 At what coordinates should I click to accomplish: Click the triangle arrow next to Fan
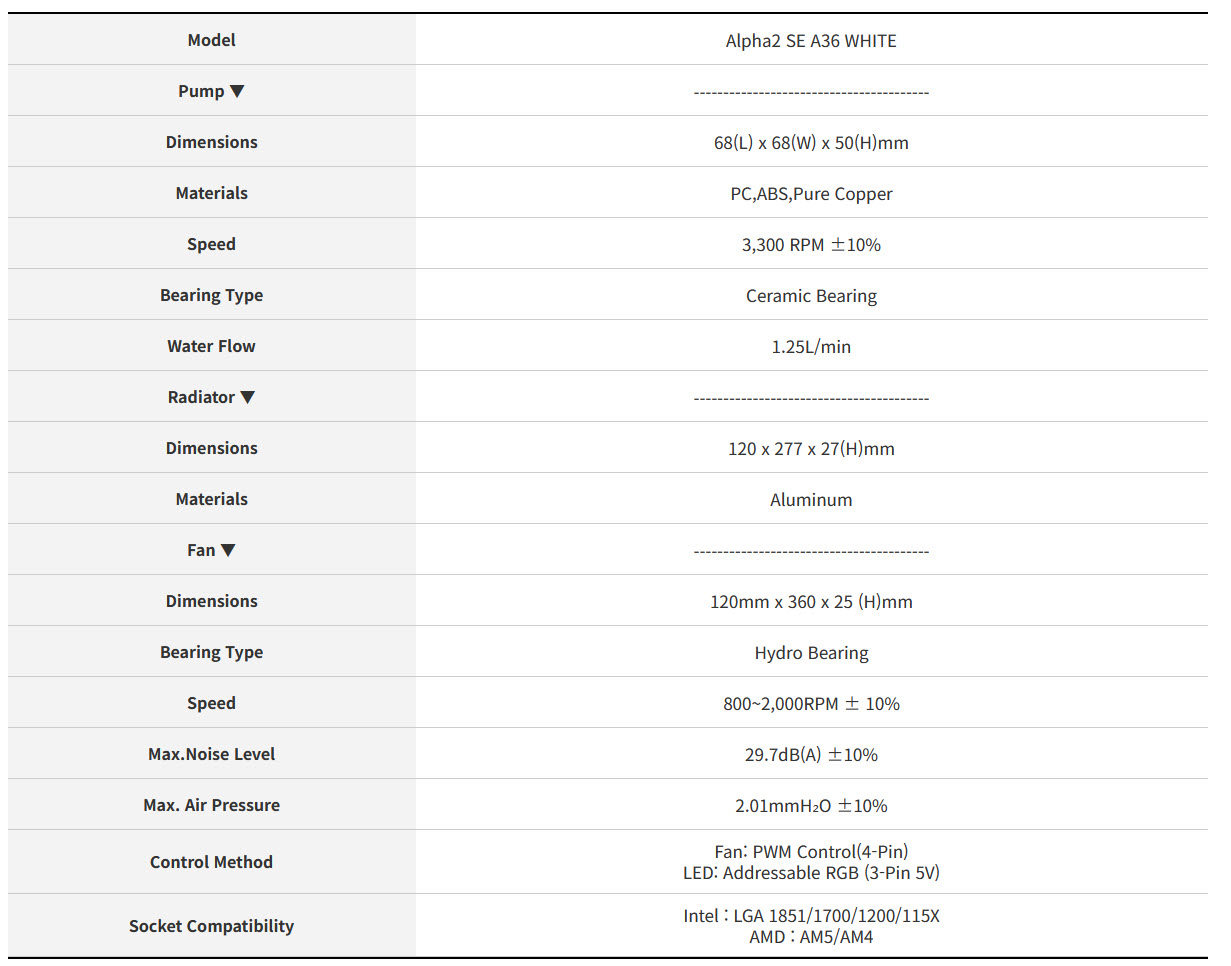point(228,550)
